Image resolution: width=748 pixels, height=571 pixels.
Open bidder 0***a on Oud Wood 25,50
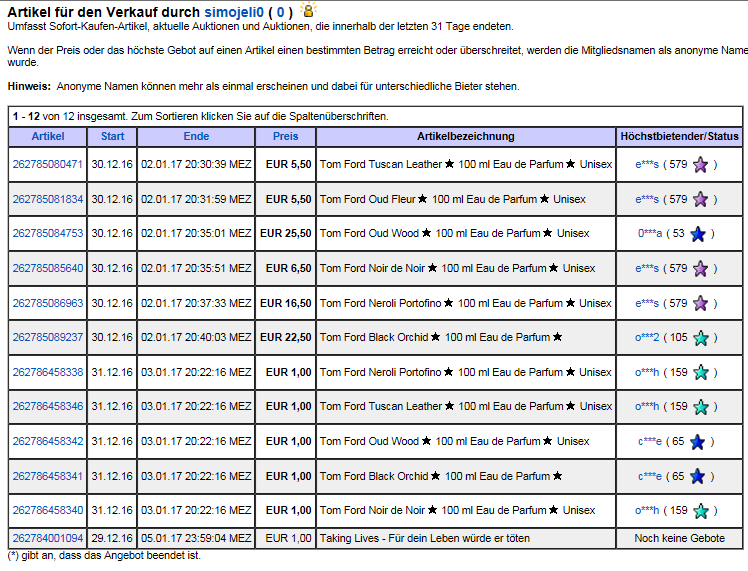(650, 234)
